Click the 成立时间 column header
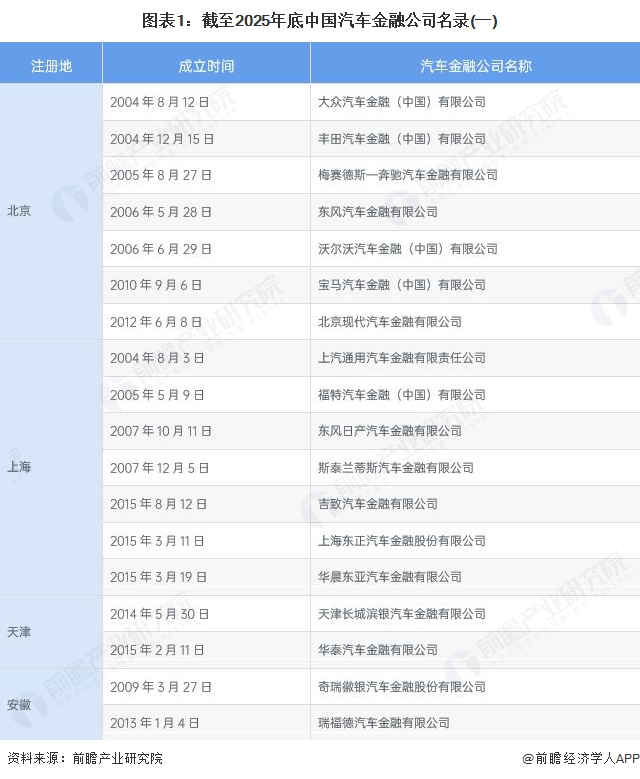 pos(206,66)
